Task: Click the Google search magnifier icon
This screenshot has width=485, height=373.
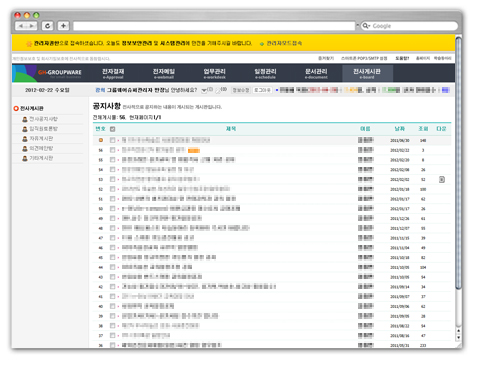Action: [366, 26]
